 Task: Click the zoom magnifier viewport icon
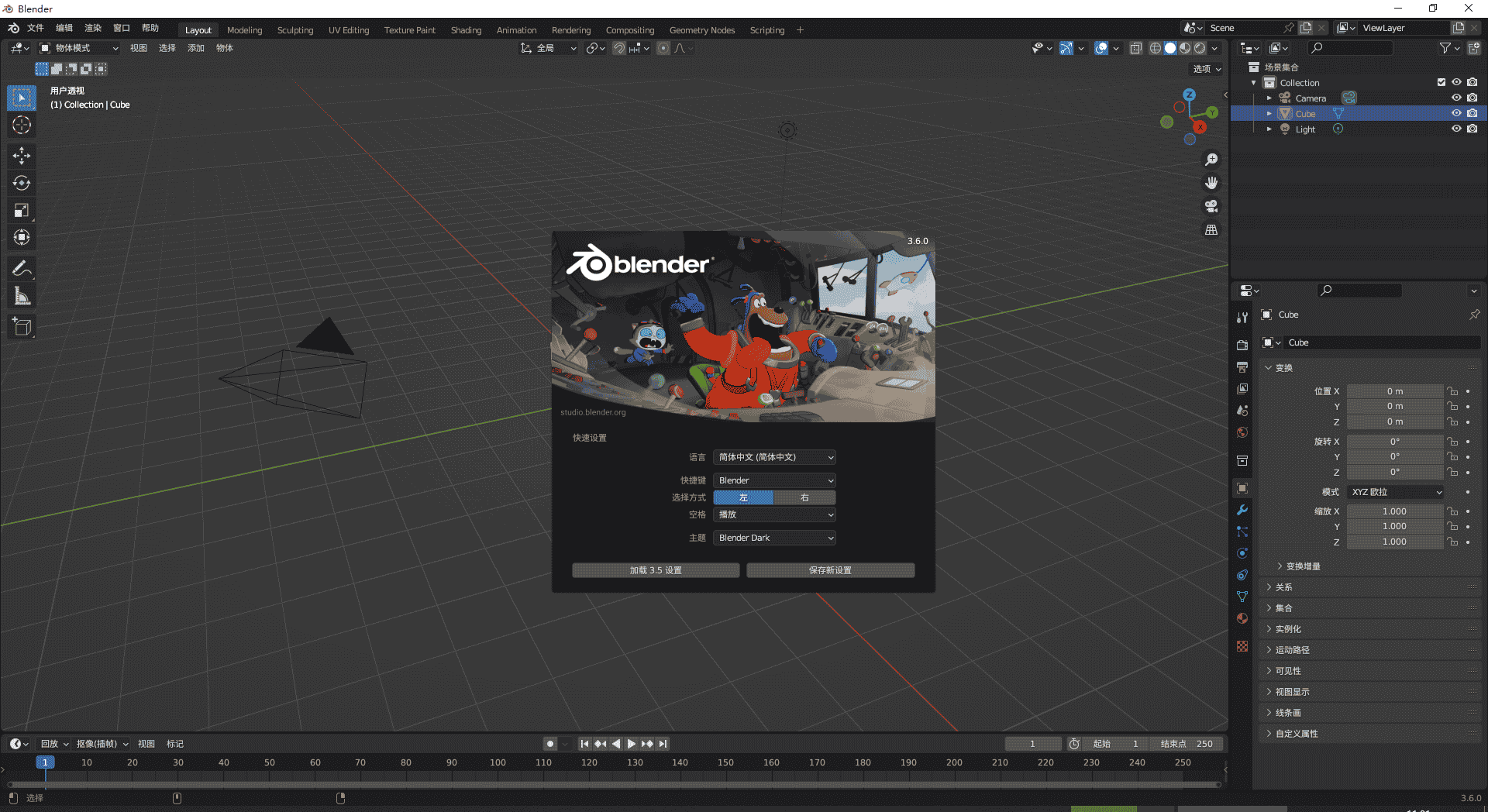(x=1211, y=160)
